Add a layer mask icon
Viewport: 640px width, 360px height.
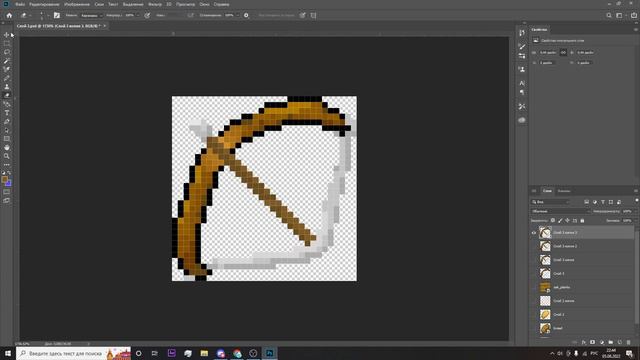click(593, 342)
